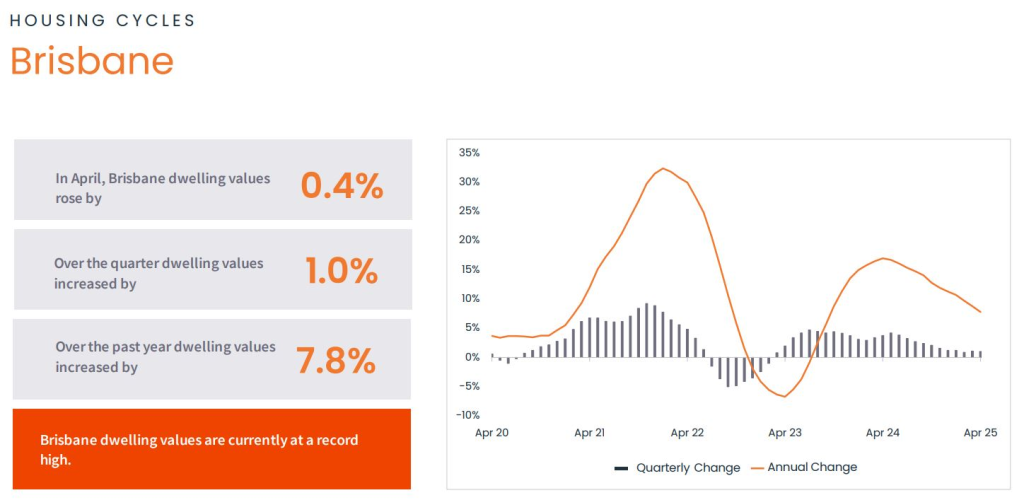Click the HOUSING CYCLES heading
This screenshot has height=500, width=1024.
coord(102,20)
